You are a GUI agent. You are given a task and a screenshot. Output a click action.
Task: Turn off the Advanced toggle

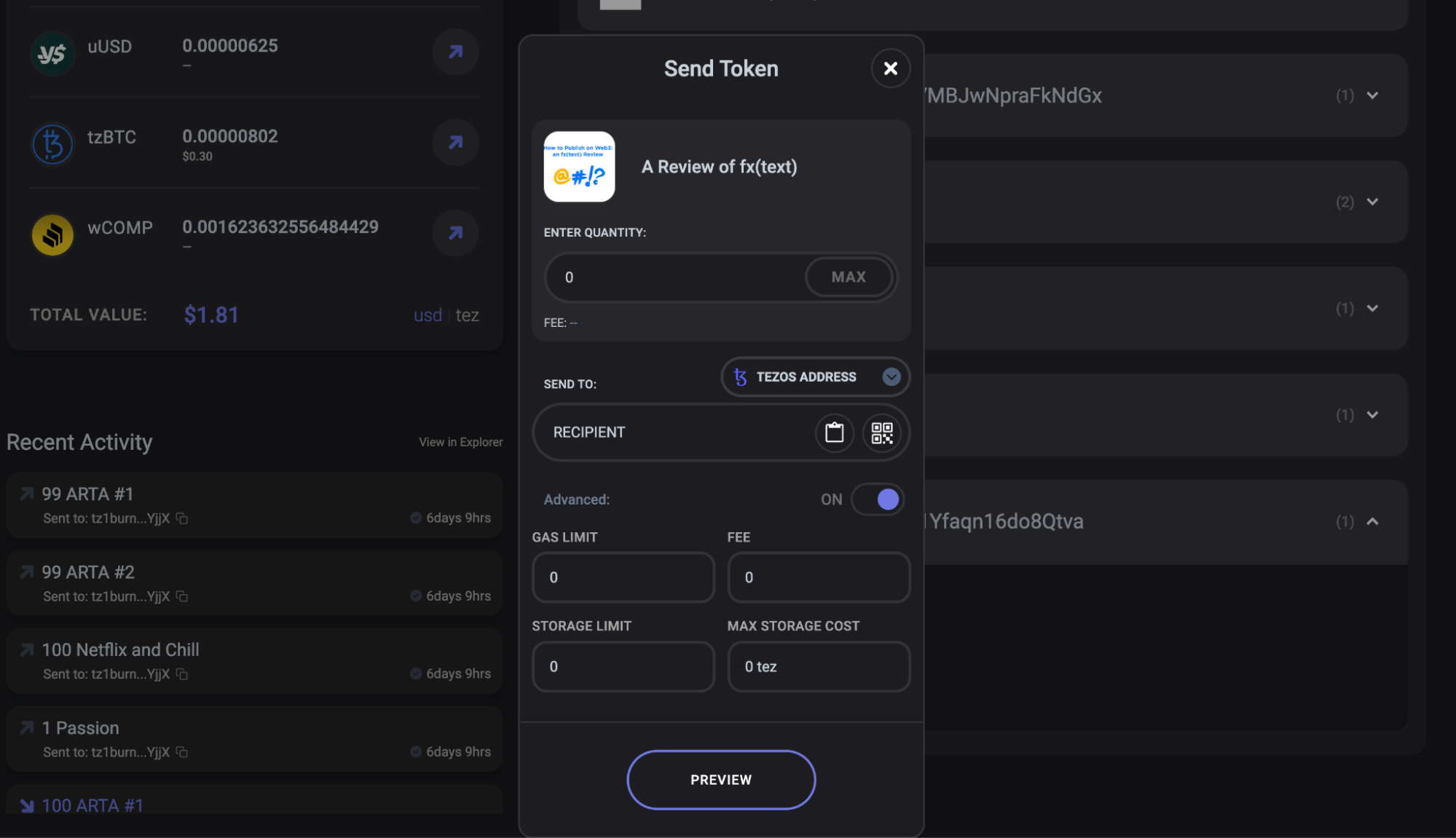pos(878,499)
